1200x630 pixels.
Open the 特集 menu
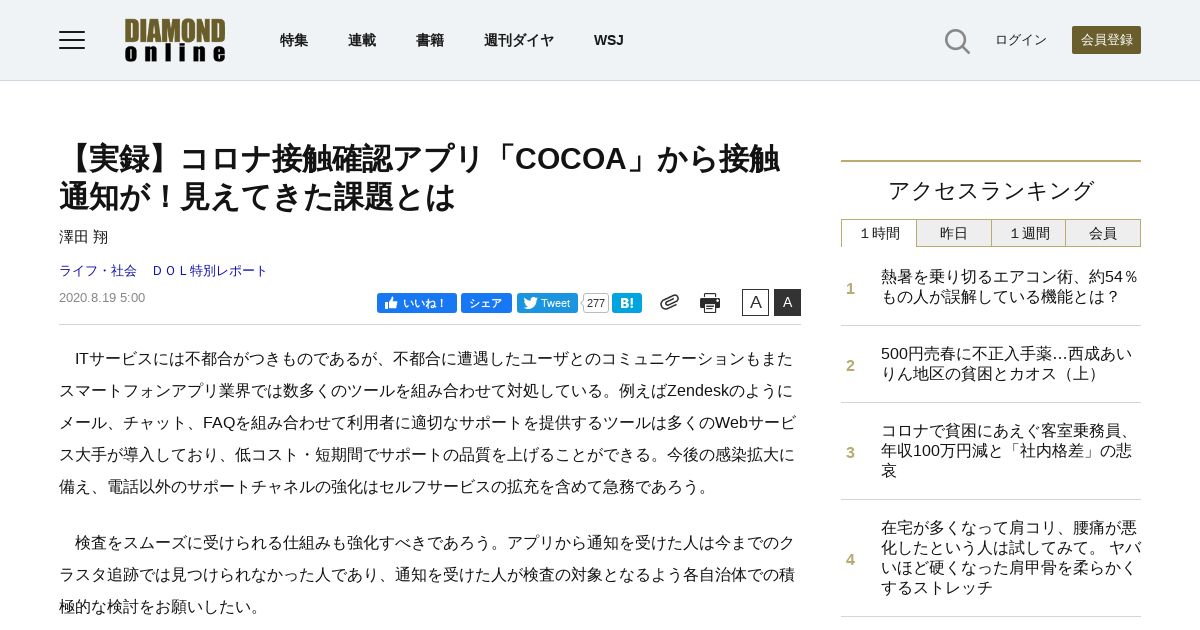point(294,40)
